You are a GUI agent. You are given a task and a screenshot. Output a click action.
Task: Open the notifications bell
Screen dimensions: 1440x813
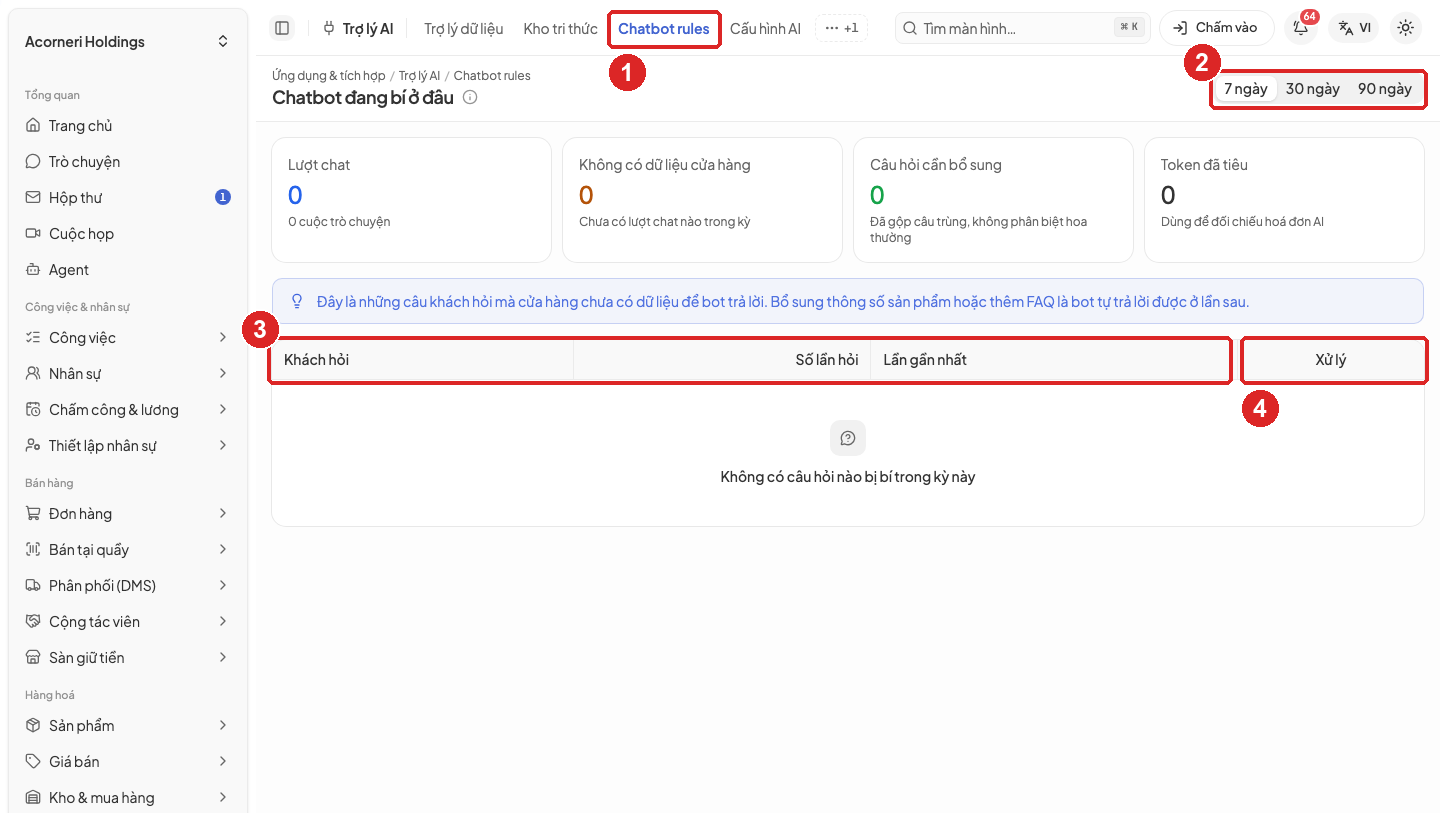tap(1301, 28)
